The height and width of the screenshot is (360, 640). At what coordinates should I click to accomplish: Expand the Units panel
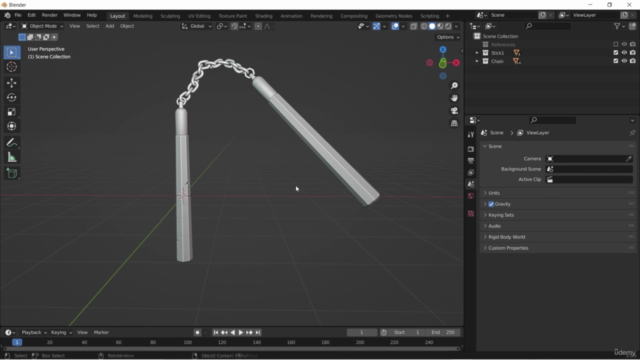pyautogui.click(x=558, y=193)
